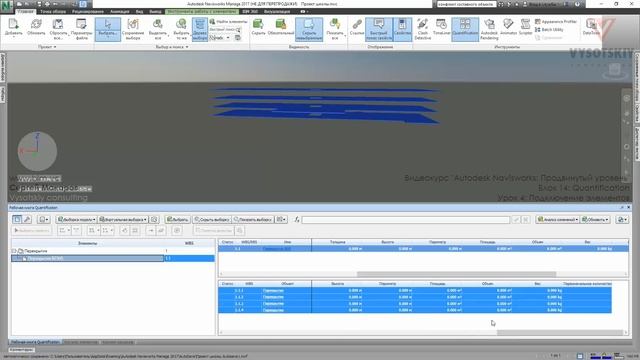This screenshot has height=360, width=640.
Task: Click Выбрать button in Quantification toolbar
Action: [178, 220]
